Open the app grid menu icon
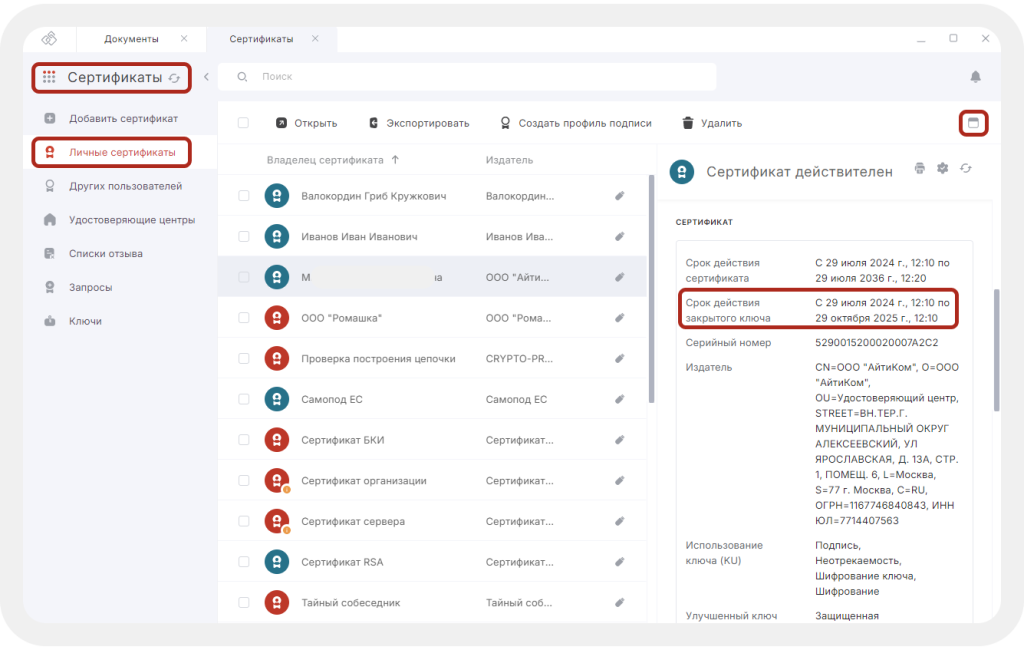Screen dimensions: 1024x650 click(x=49, y=77)
